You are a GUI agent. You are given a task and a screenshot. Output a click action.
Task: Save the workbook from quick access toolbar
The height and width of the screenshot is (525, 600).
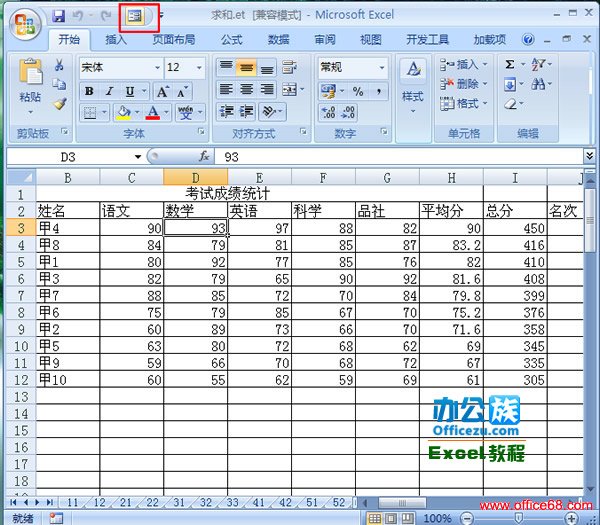[58, 17]
